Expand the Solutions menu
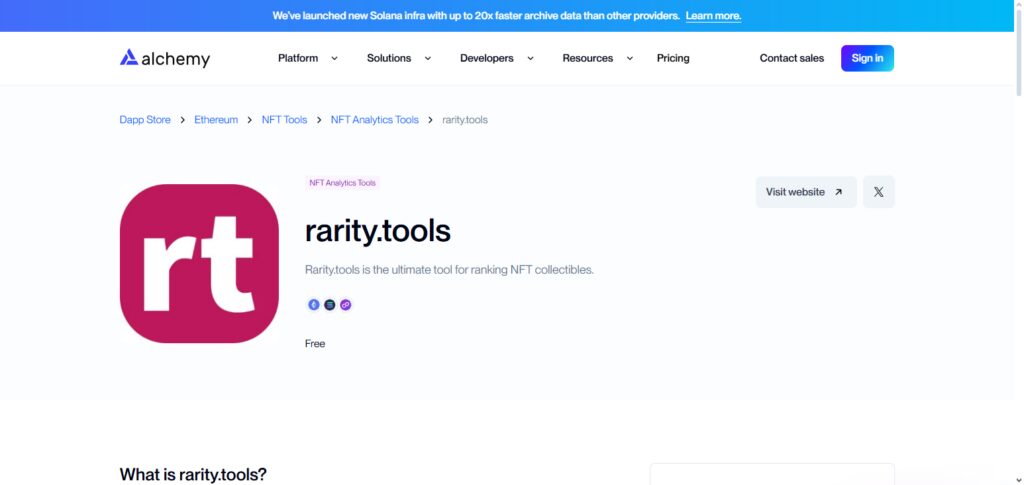The image size is (1024, 485). point(399,58)
